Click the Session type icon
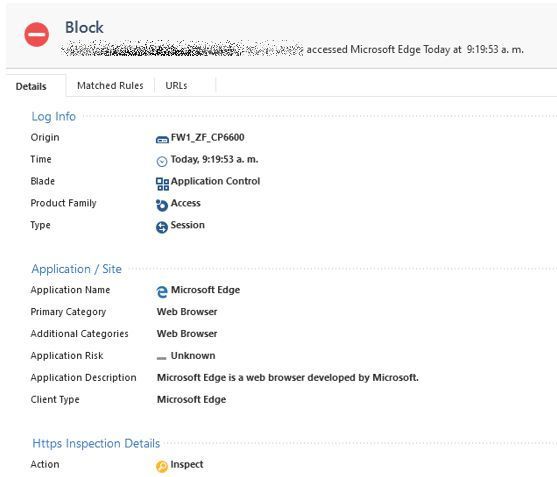 pos(162,227)
